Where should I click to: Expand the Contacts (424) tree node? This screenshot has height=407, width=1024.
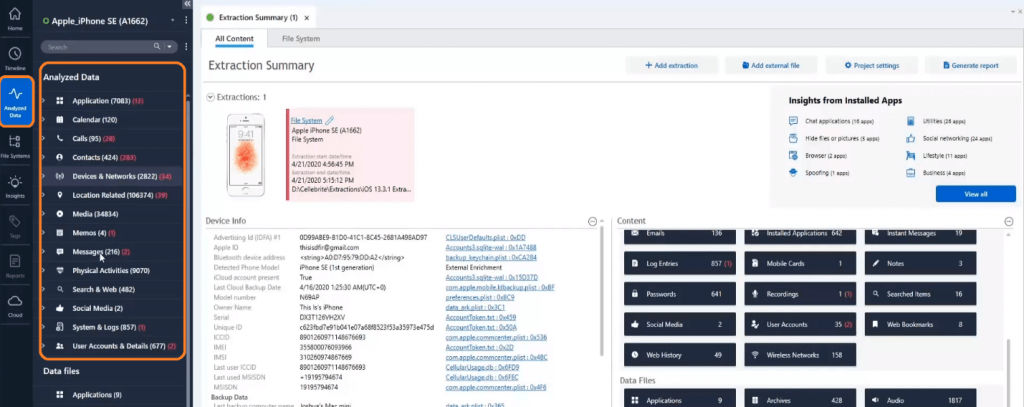coord(43,157)
